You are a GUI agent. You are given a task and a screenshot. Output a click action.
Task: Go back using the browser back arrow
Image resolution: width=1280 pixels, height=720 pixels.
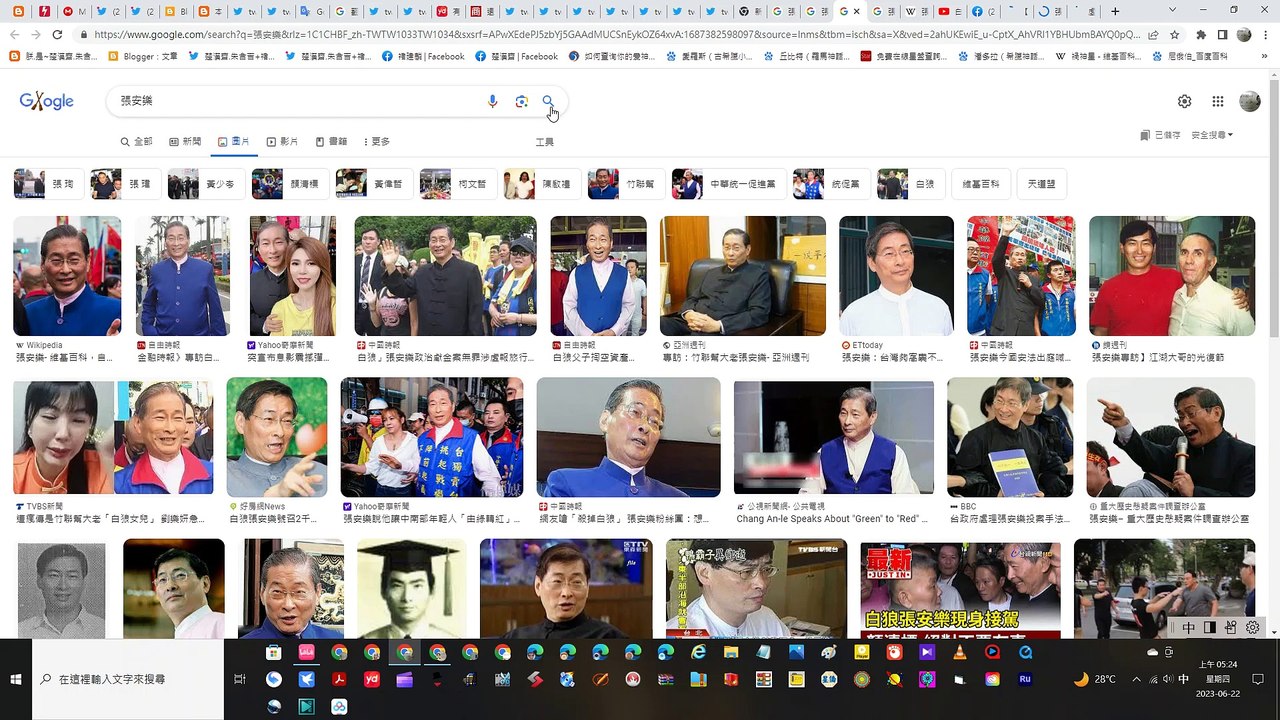pyautogui.click(x=14, y=34)
